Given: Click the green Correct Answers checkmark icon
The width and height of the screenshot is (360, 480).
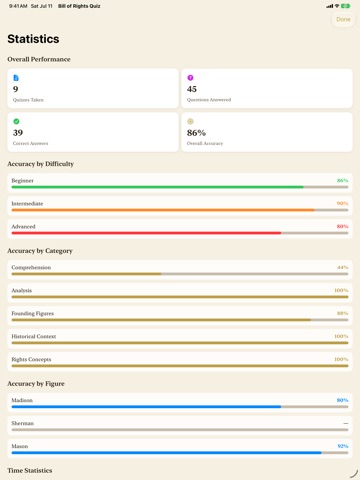Looking at the screenshot, I should [16, 121].
